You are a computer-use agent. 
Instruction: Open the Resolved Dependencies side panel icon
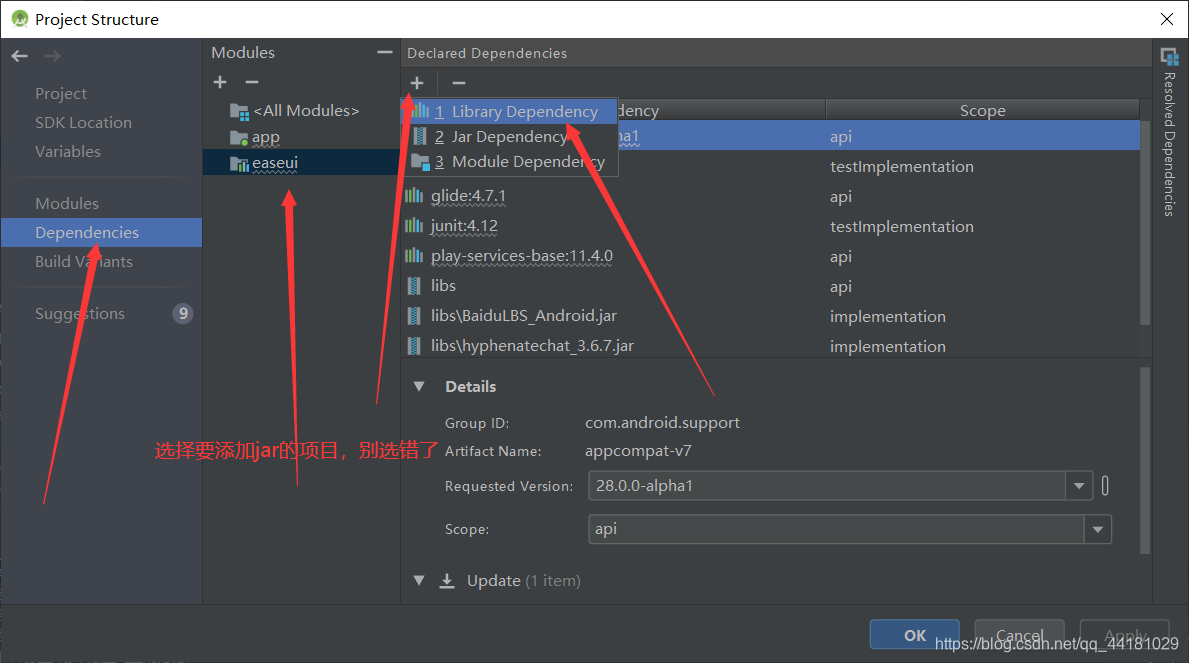pyautogui.click(x=1169, y=58)
